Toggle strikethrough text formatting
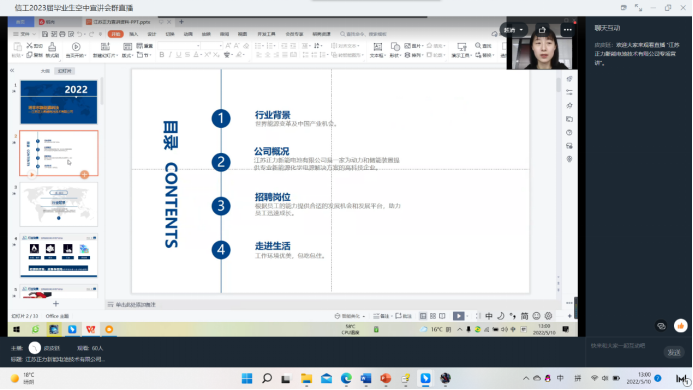 click(x=187, y=55)
